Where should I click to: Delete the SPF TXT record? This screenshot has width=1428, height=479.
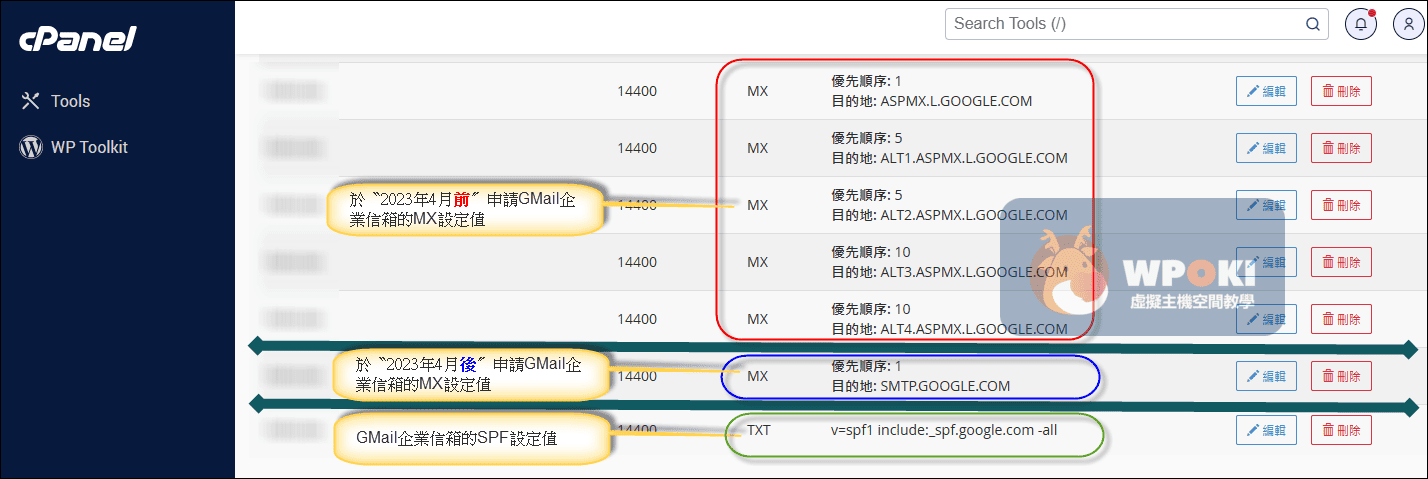[x=1341, y=430]
